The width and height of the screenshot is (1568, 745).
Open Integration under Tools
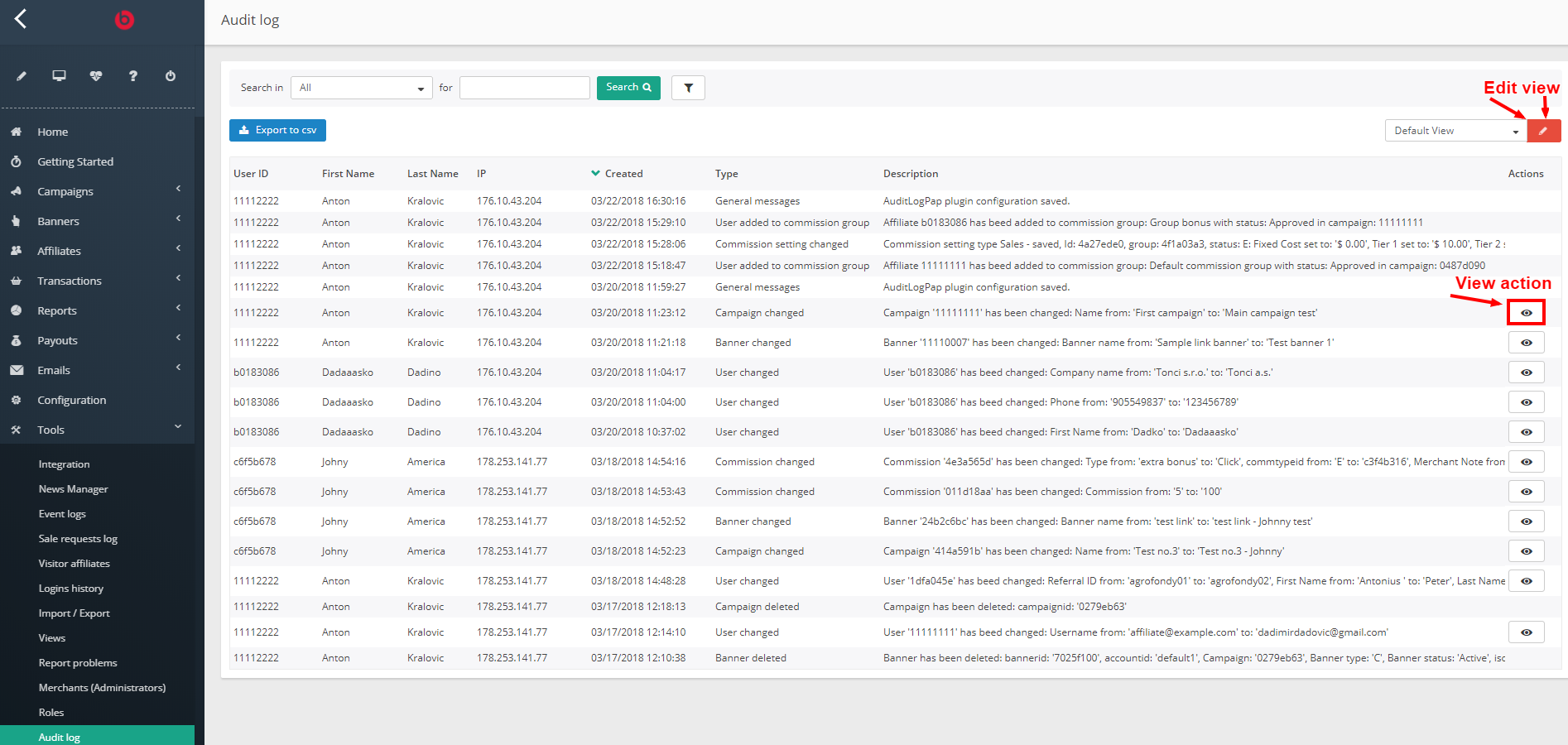point(64,464)
